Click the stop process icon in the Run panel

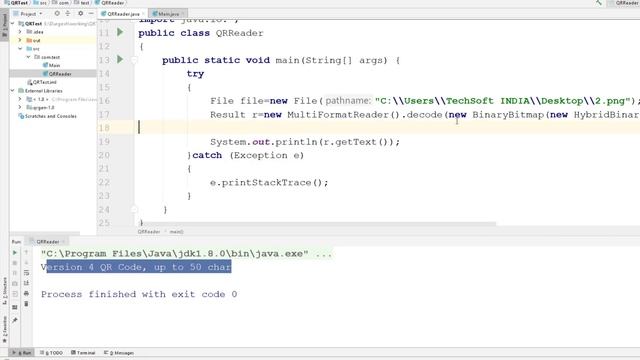[x=15, y=263]
